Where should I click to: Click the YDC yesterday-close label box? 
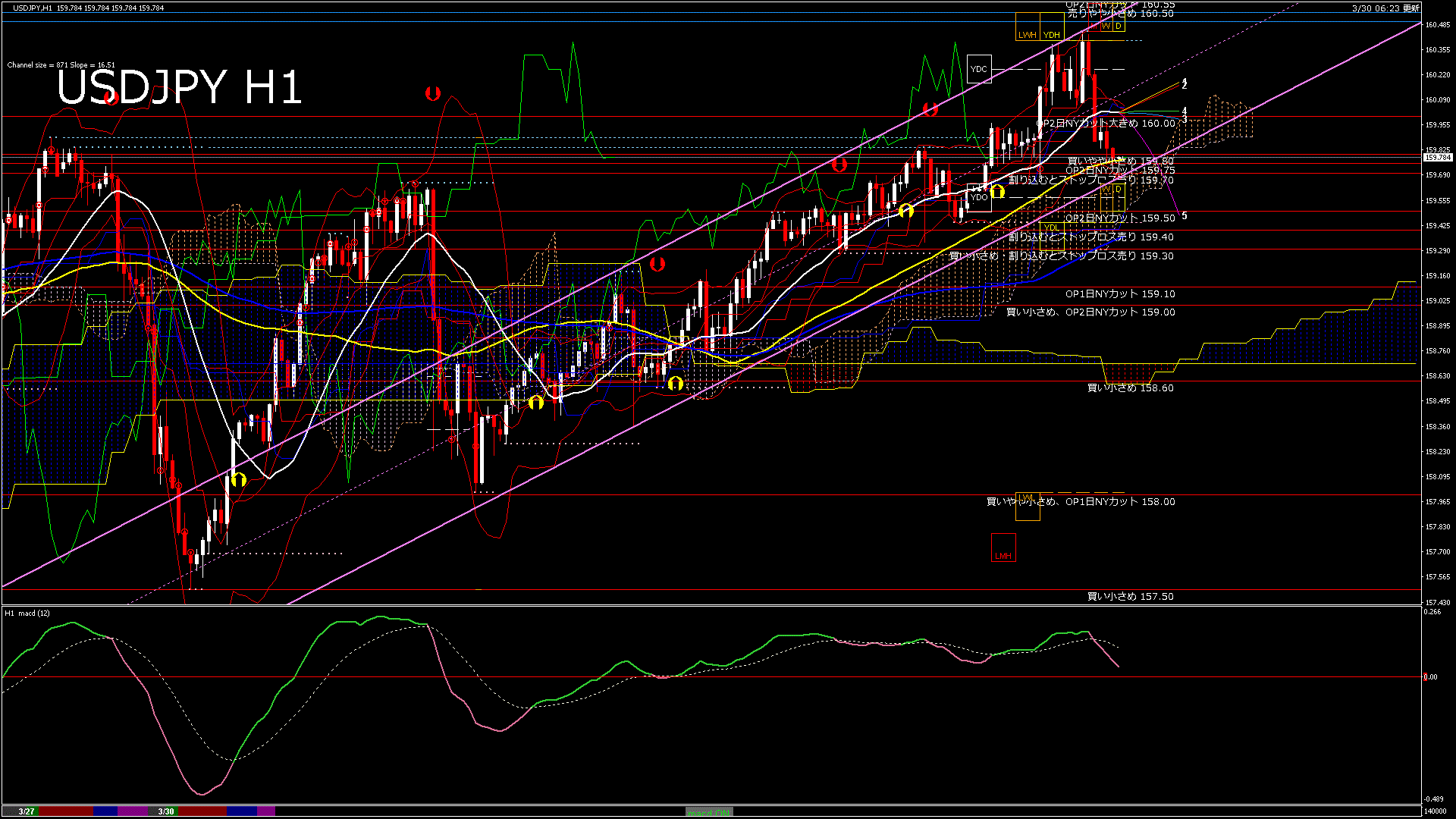click(980, 69)
